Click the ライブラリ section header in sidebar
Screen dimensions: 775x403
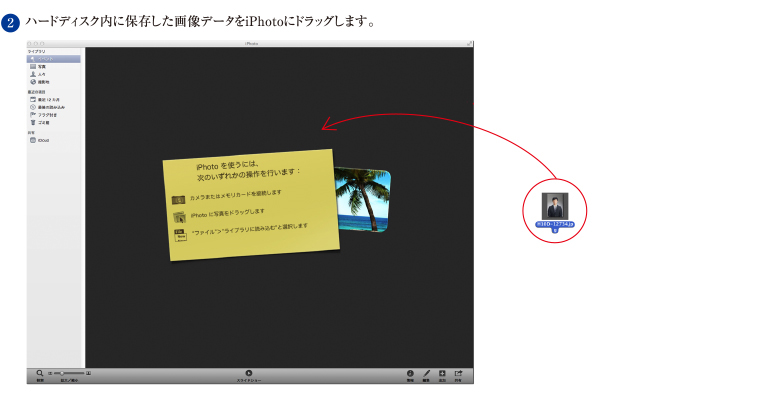[x=37, y=51]
